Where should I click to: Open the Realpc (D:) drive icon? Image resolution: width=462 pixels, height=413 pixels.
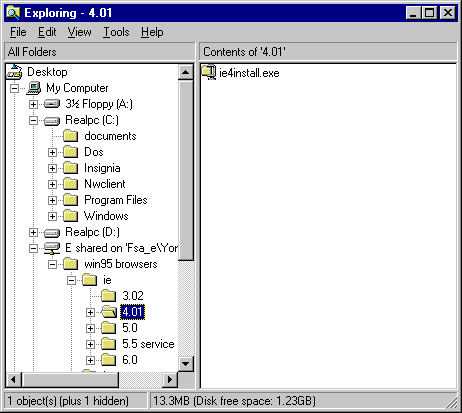[52, 232]
